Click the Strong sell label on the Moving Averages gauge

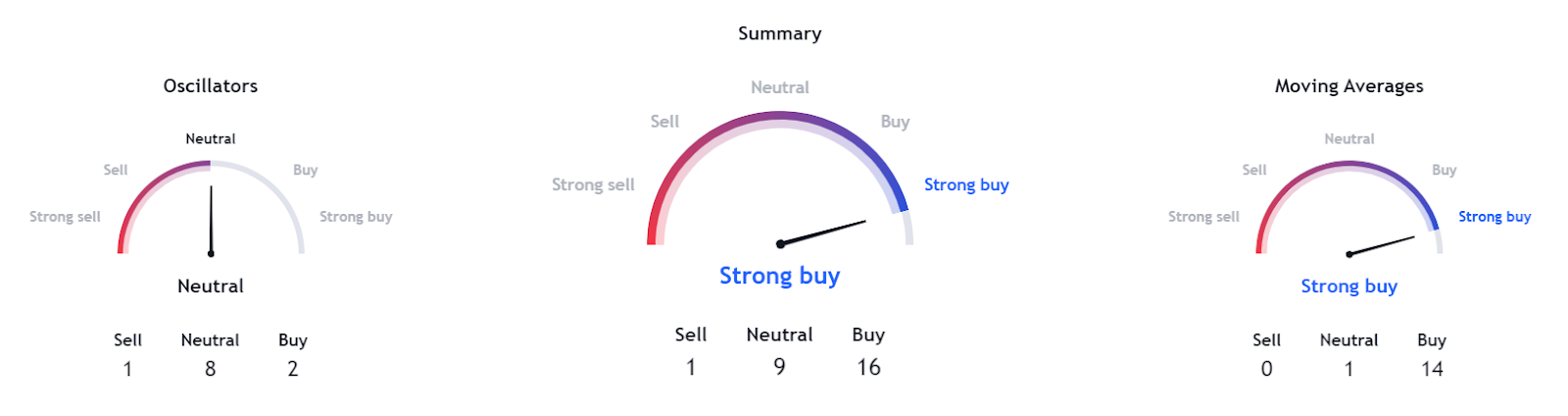click(x=1203, y=217)
